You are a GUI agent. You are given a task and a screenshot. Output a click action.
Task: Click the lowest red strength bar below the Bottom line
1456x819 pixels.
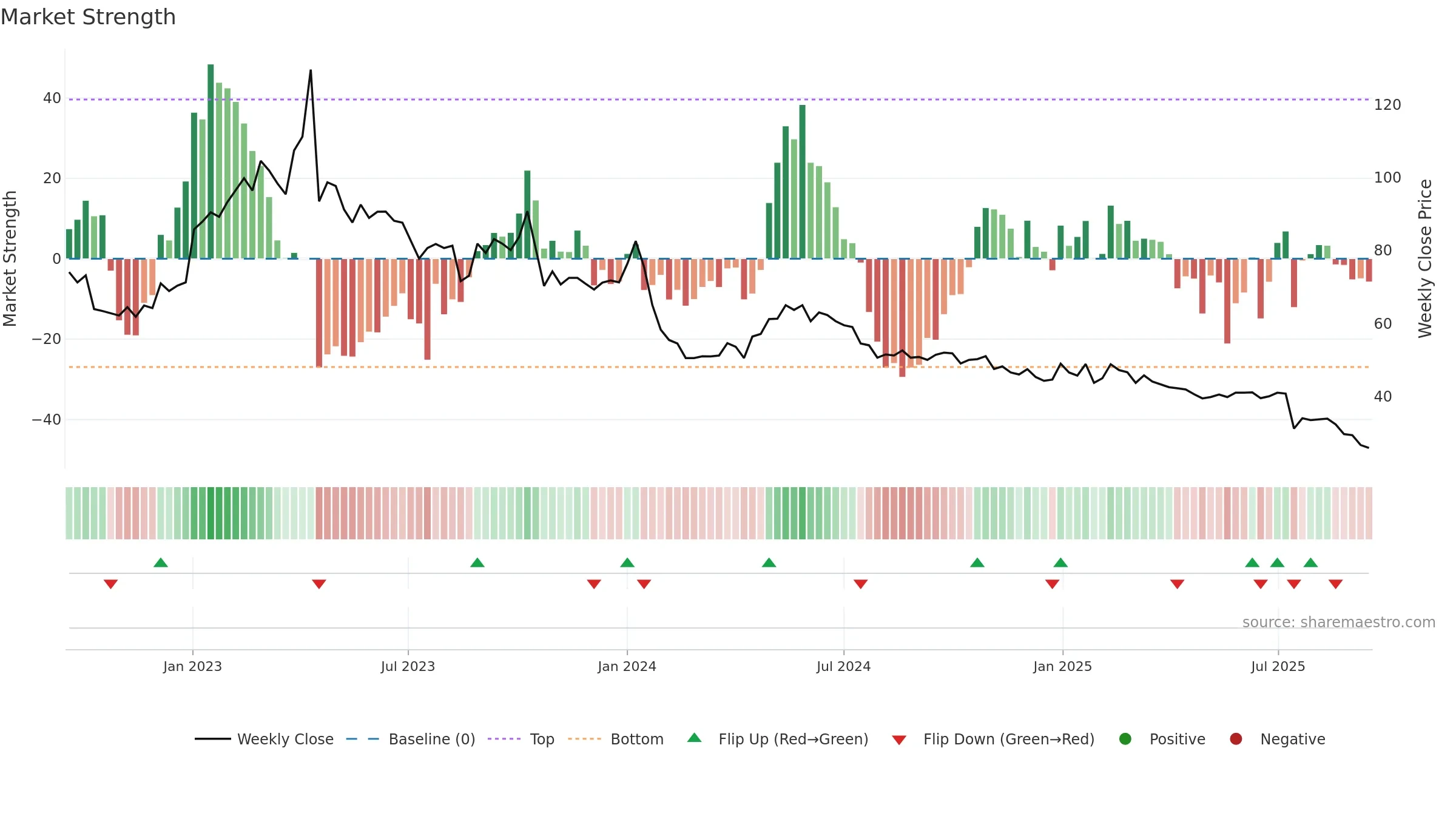[902, 318]
